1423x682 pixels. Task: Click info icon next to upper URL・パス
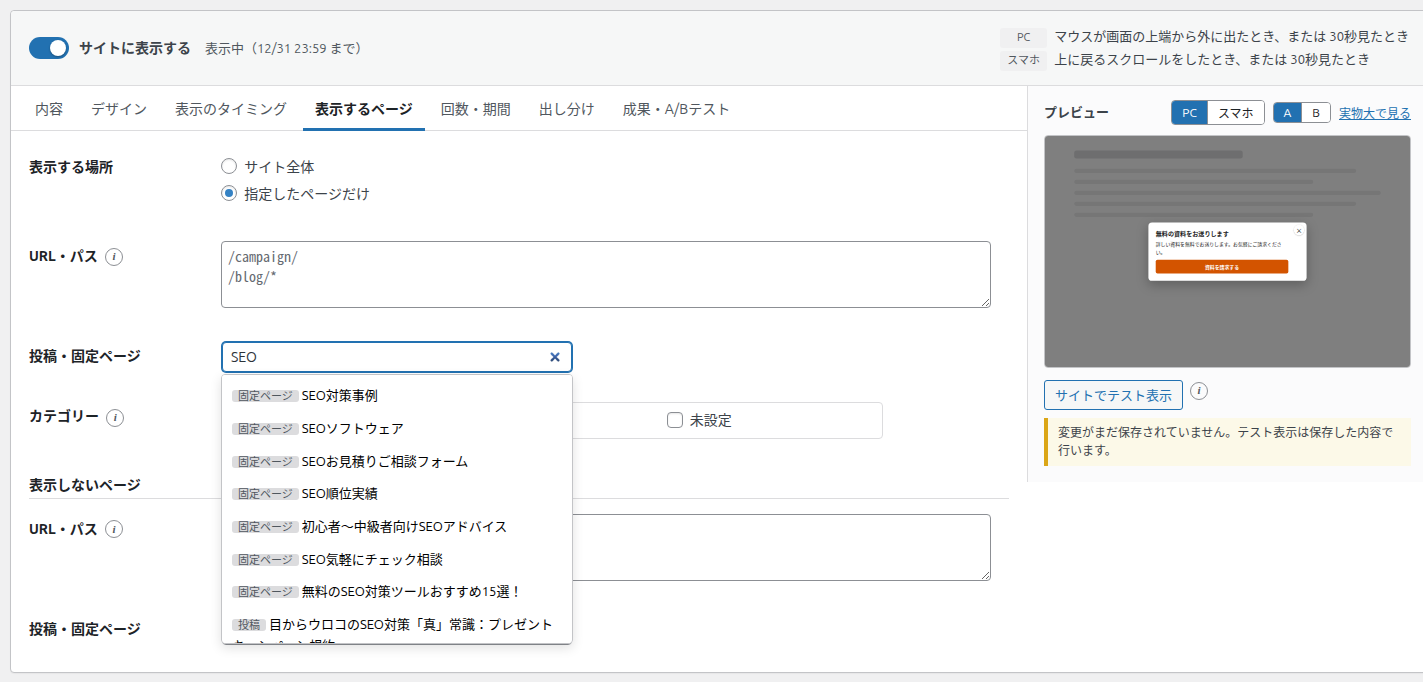(x=114, y=257)
